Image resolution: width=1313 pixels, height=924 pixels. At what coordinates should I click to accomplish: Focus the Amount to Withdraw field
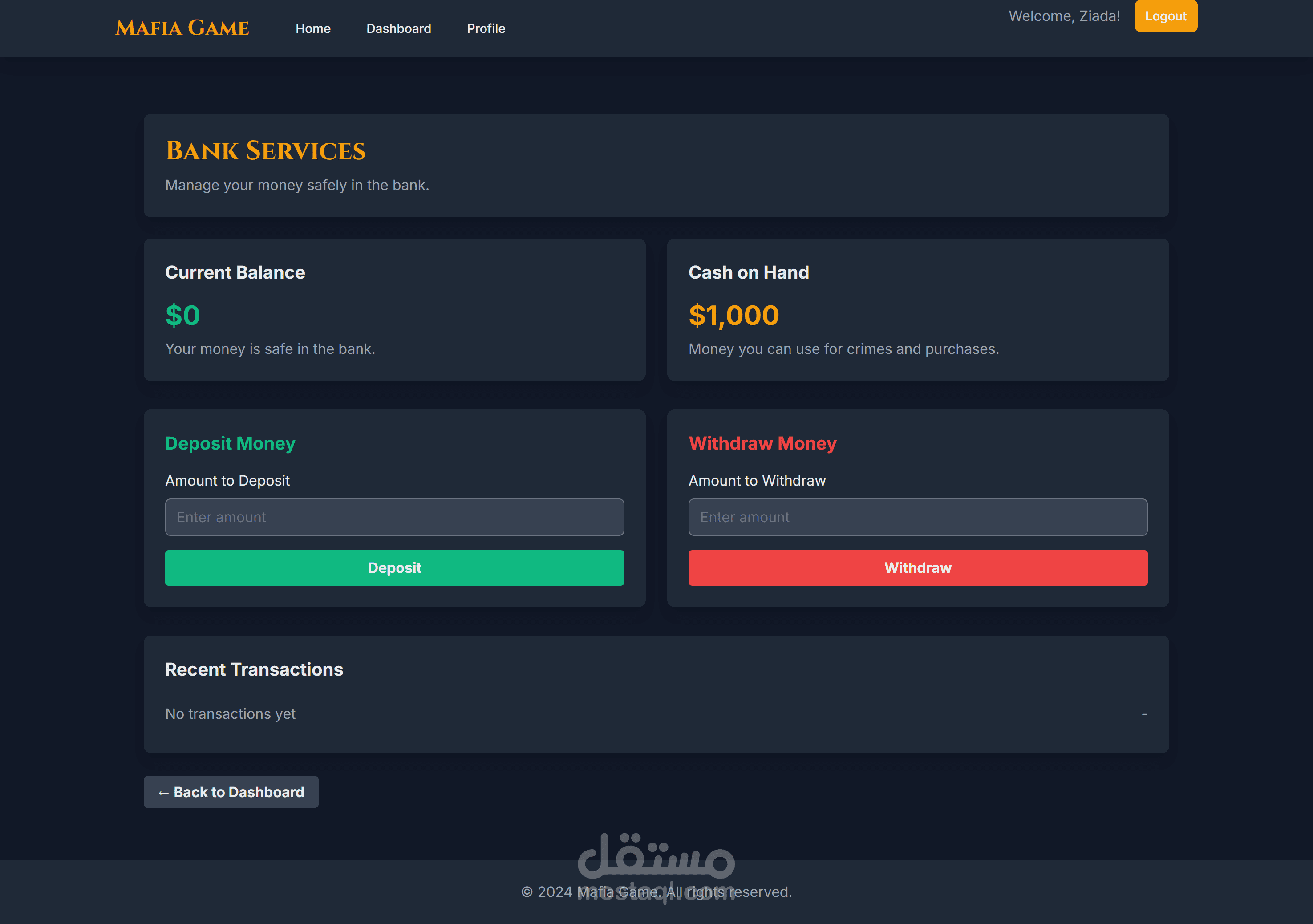(917, 517)
